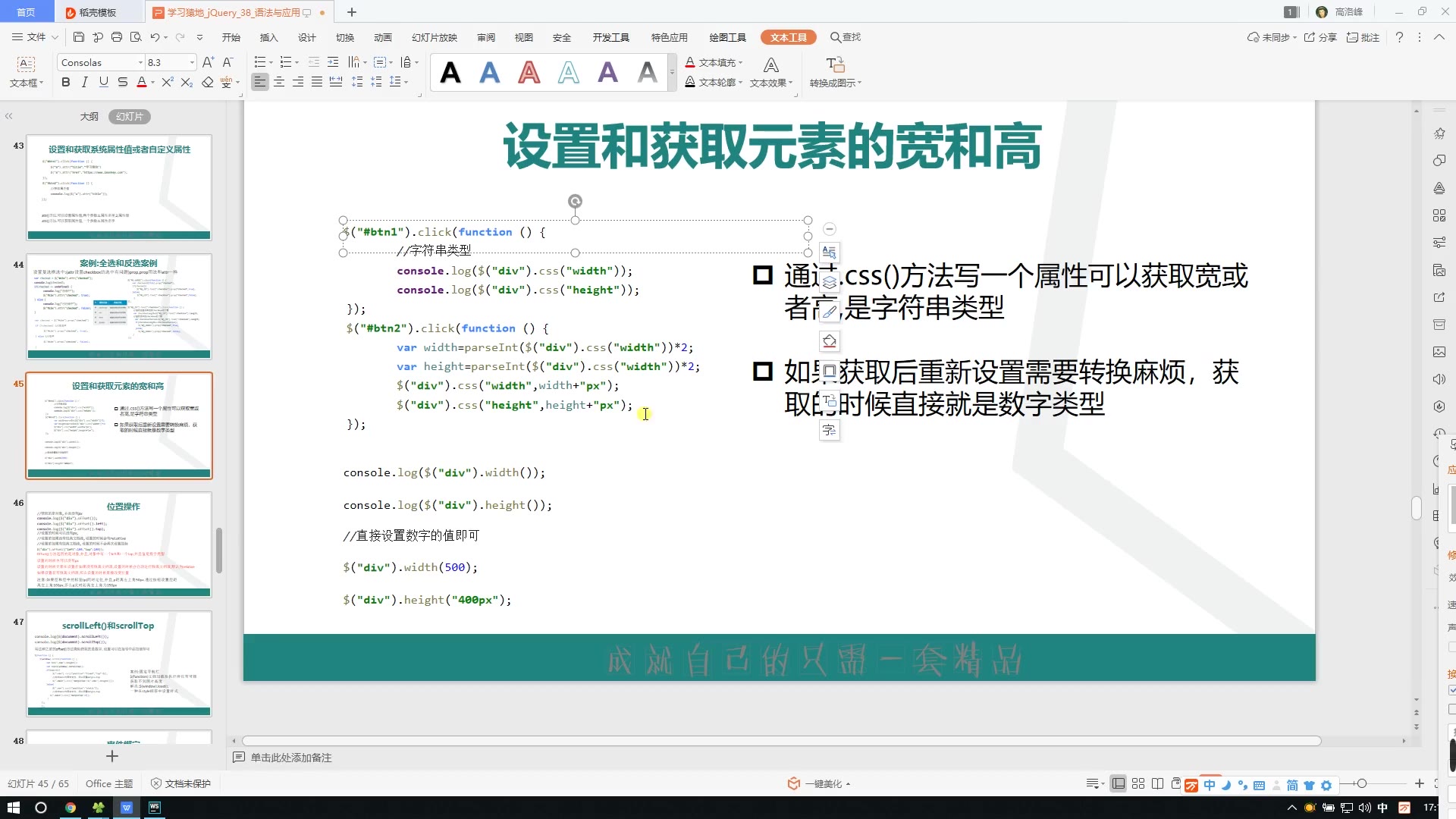Viewport: 1456px width, 819px height.
Task: Toggle bold on selected text
Action: pos(65,82)
